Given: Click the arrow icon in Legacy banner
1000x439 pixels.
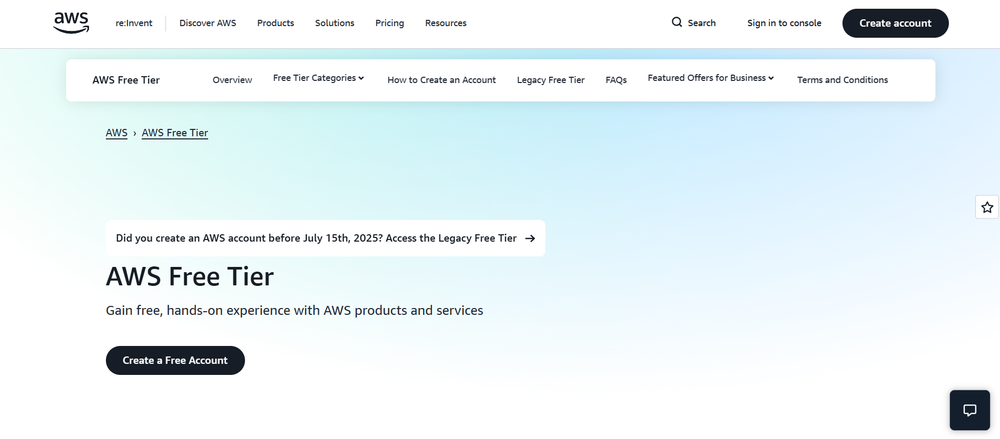Looking at the screenshot, I should [530, 238].
